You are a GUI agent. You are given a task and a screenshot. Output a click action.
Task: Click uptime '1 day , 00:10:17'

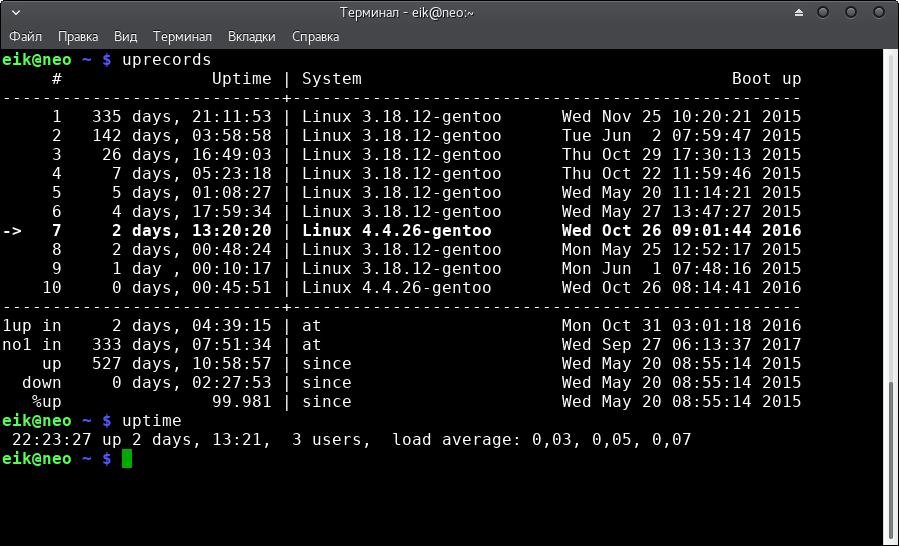(x=191, y=268)
